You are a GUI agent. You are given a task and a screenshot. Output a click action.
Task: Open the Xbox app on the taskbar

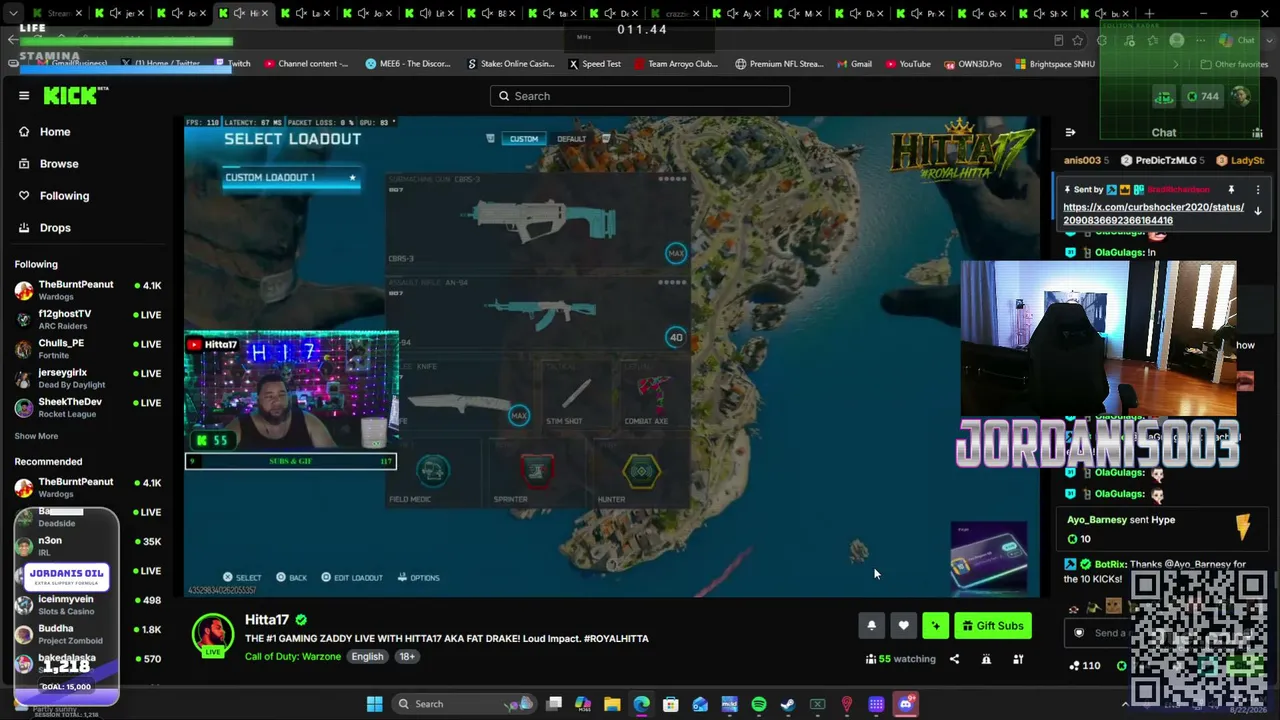pyautogui.click(x=817, y=704)
